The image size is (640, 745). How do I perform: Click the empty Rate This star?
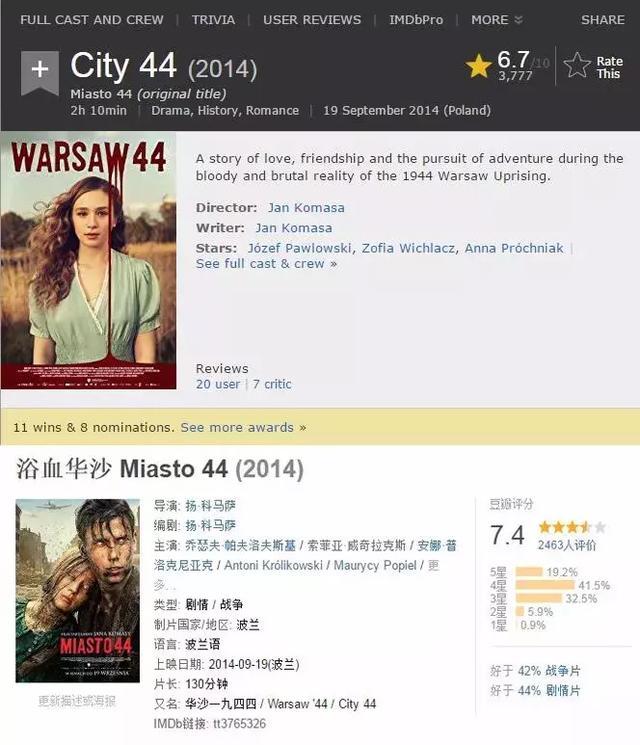tap(577, 65)
